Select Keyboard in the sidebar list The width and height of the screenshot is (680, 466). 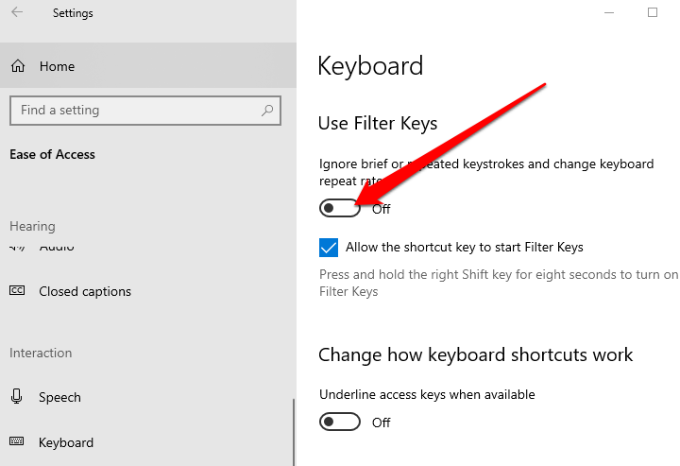[66, 442]
